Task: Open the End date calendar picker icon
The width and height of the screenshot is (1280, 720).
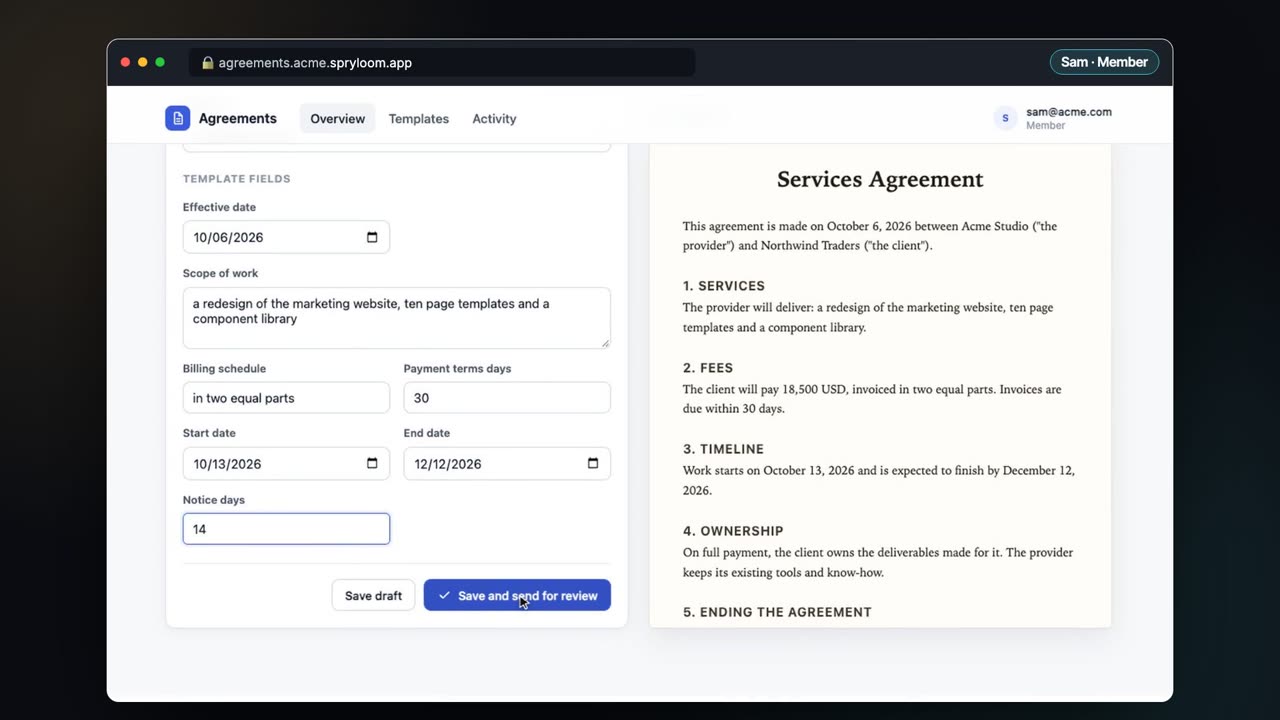Action: [x=593, y=463]
